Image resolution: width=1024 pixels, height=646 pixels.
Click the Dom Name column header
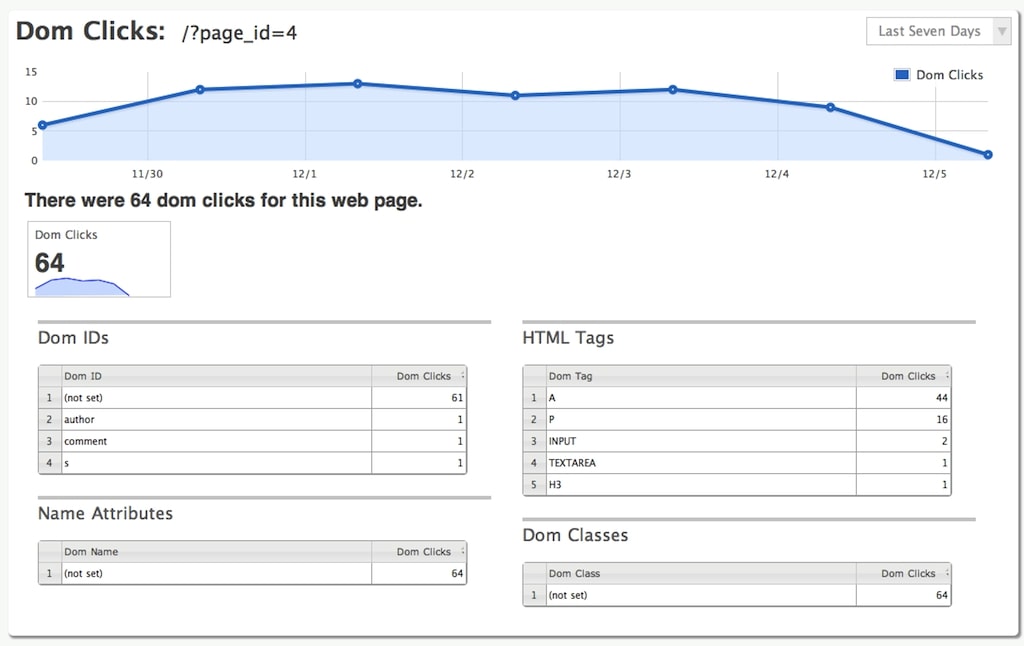[x=217, y=552]
